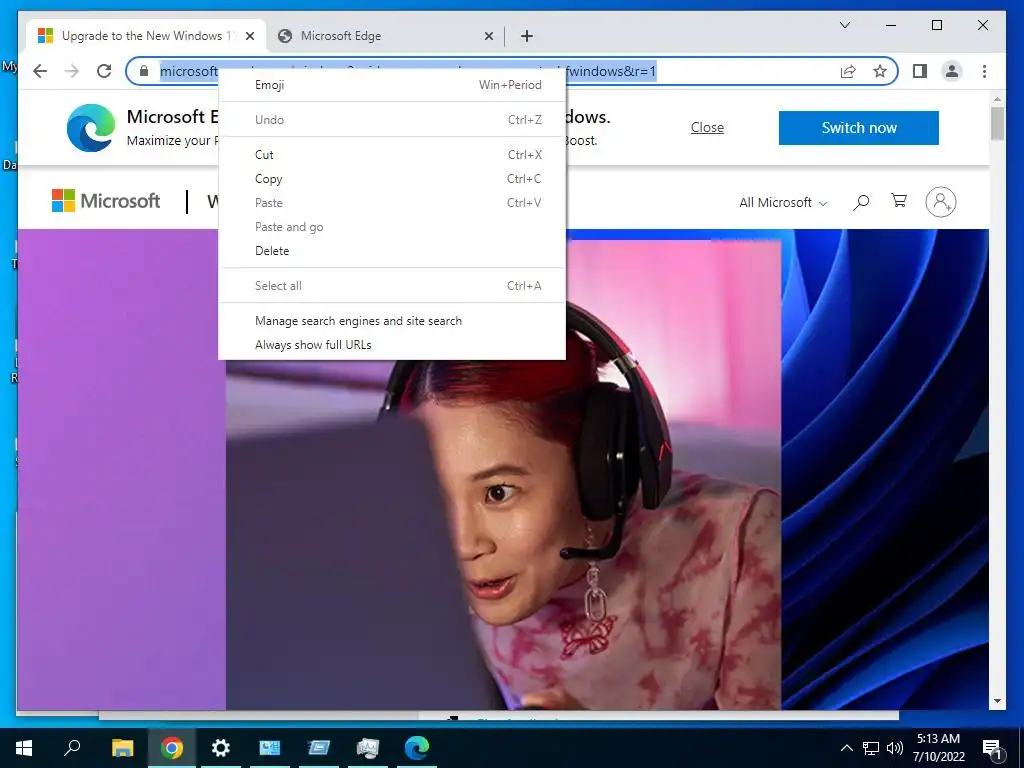
Task: Close the Upgrade to the New Windows tab
Action: point(250,36)
